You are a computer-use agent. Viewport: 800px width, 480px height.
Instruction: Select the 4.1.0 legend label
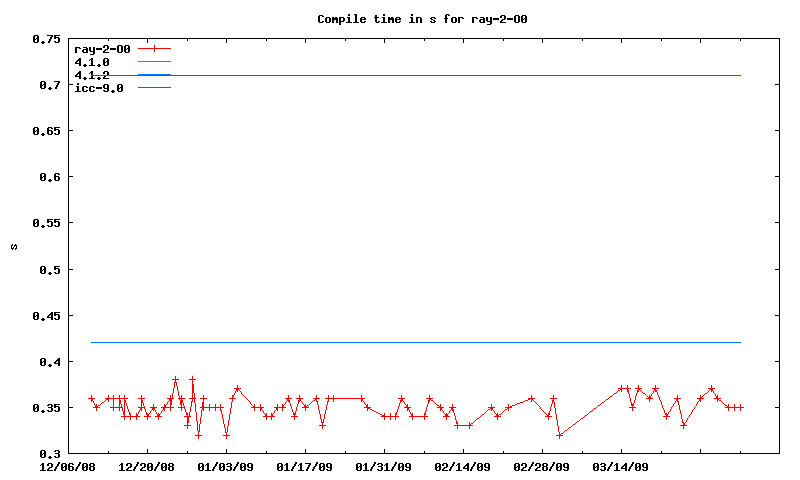pos(92,62)
